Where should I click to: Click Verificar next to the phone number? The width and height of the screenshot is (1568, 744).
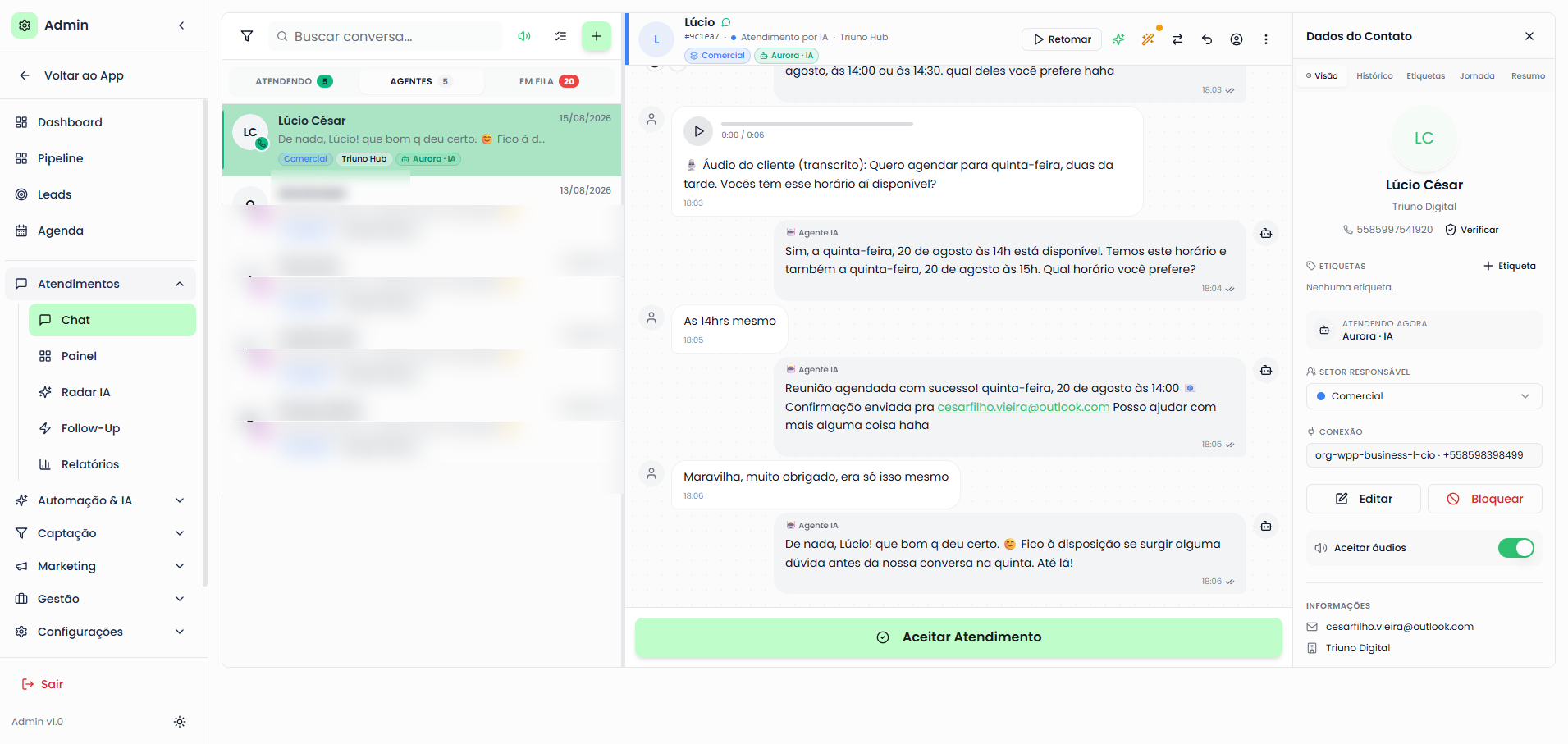[1472, 230]
